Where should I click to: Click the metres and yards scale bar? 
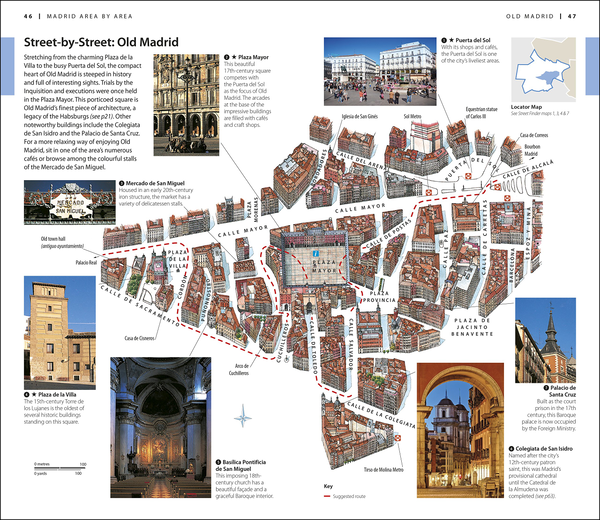pyautogui.click(x=60, y=469)
